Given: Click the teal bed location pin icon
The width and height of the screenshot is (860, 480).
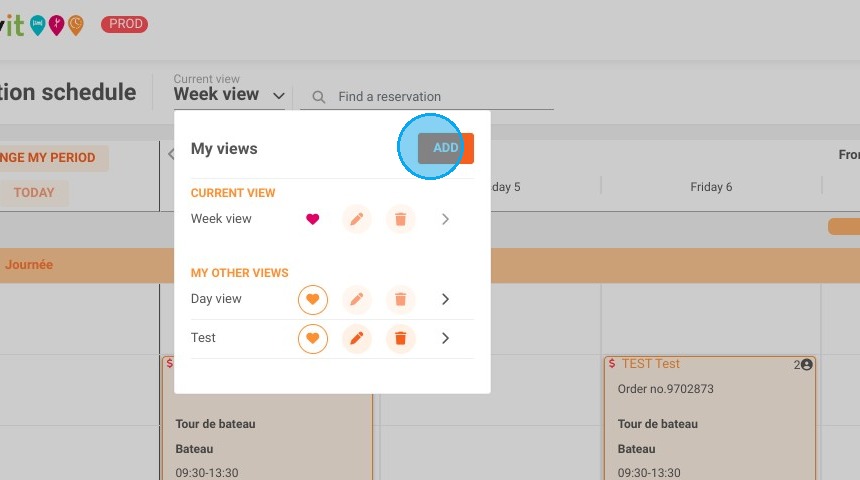Looking at the screenshot, I should pos(38,25).
